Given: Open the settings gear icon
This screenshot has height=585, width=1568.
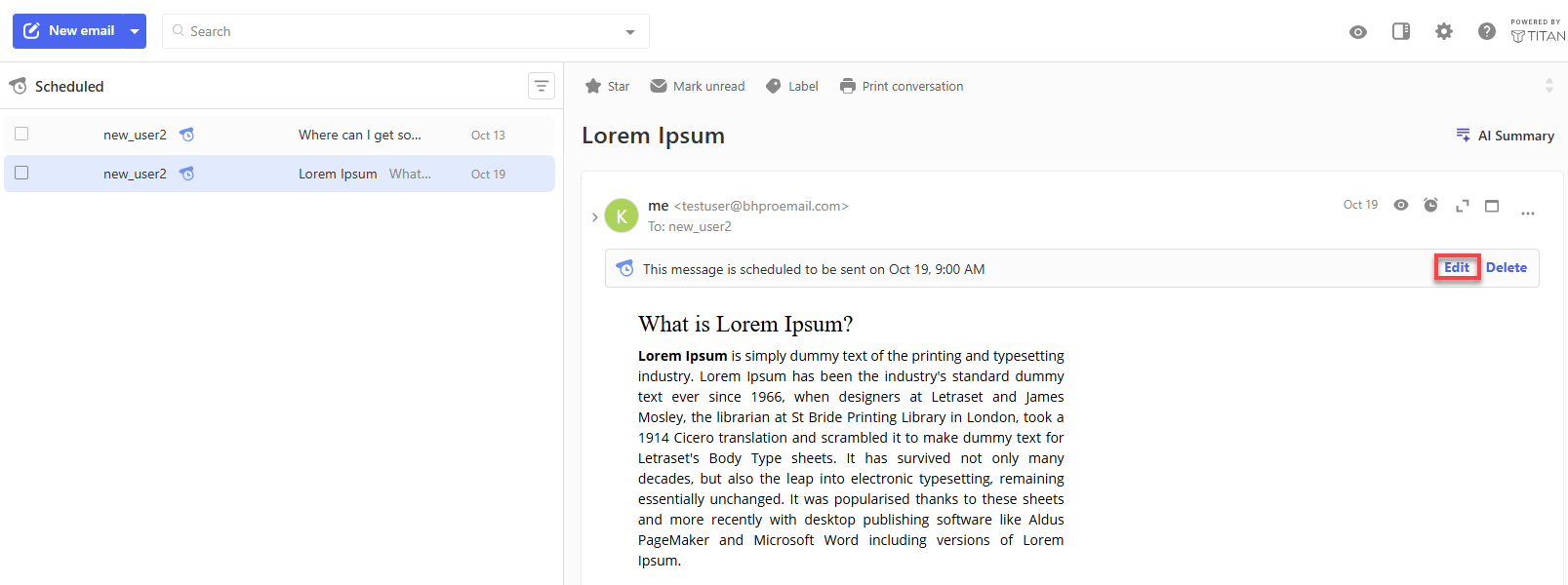Looking at the screenshot, I should point(1444,31).
